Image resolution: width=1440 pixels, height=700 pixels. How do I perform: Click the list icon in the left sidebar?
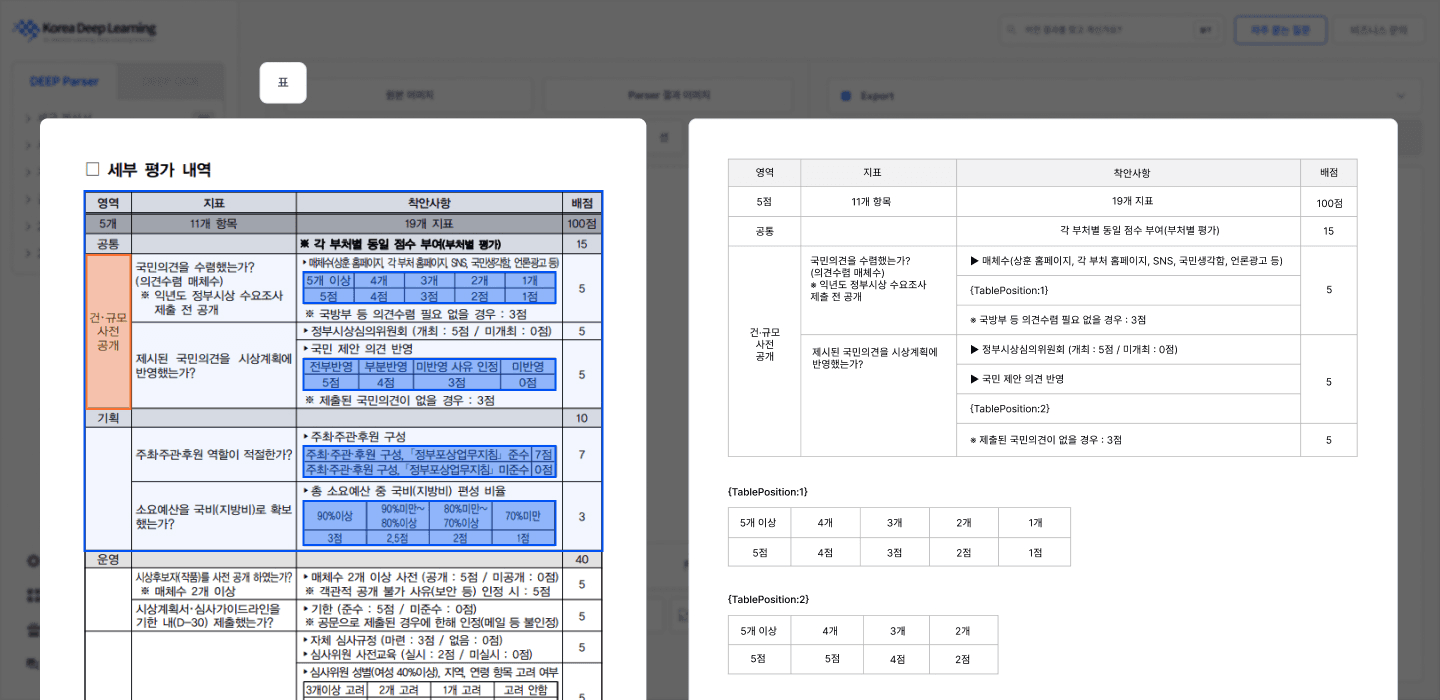32,631
